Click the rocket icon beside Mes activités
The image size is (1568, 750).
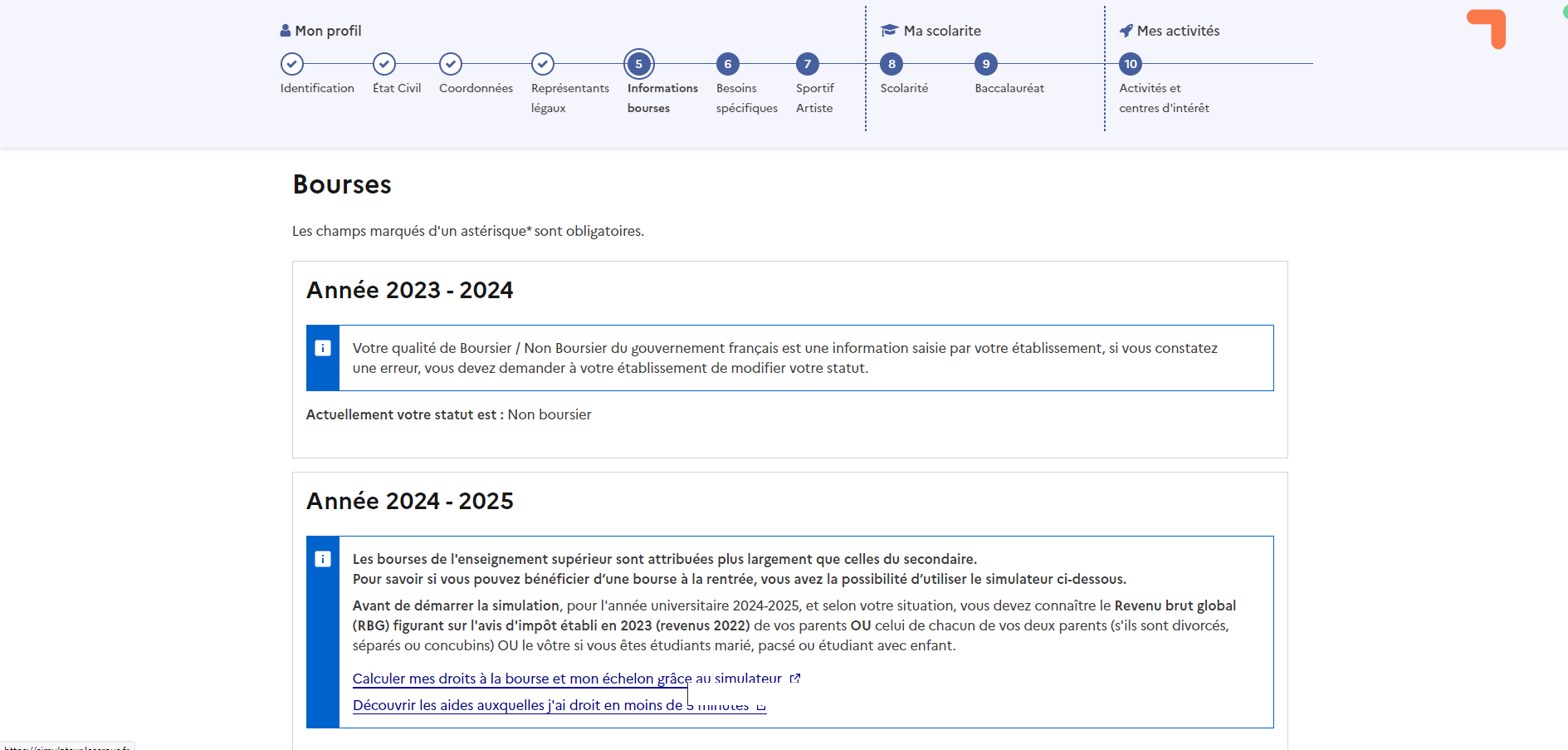[1126, 31]
